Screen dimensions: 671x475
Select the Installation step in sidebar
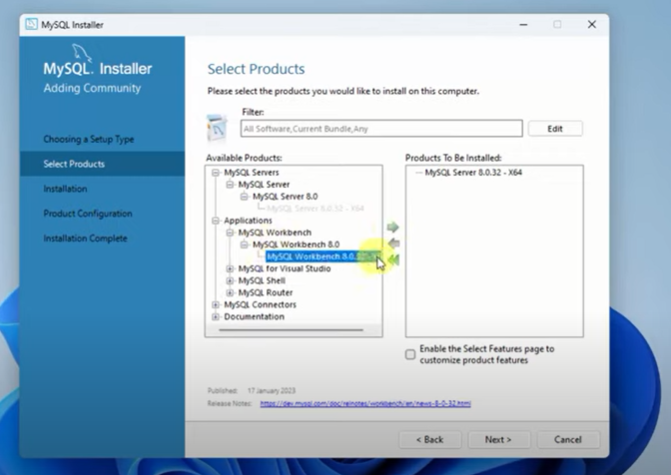(65, 189)
